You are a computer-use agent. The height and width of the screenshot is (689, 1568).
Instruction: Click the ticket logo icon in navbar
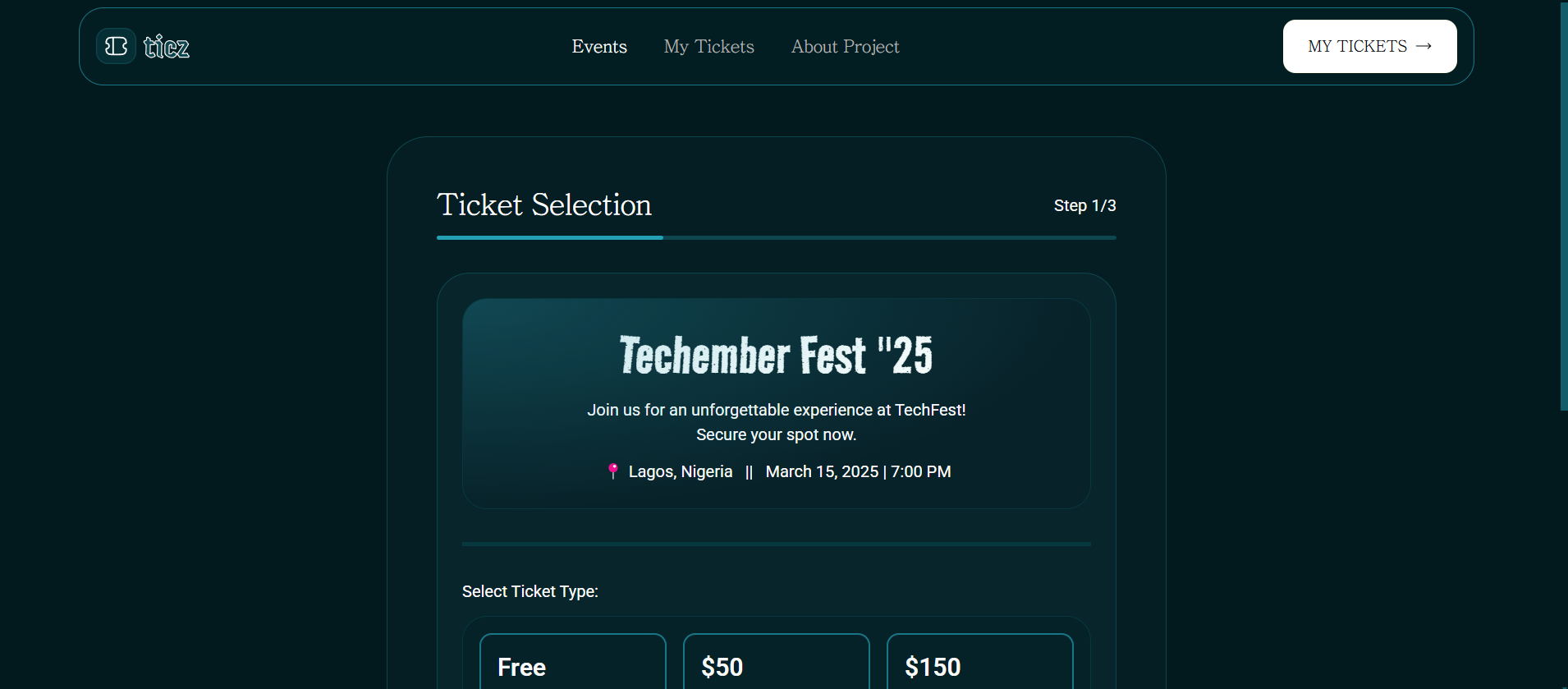pos(116,46)
